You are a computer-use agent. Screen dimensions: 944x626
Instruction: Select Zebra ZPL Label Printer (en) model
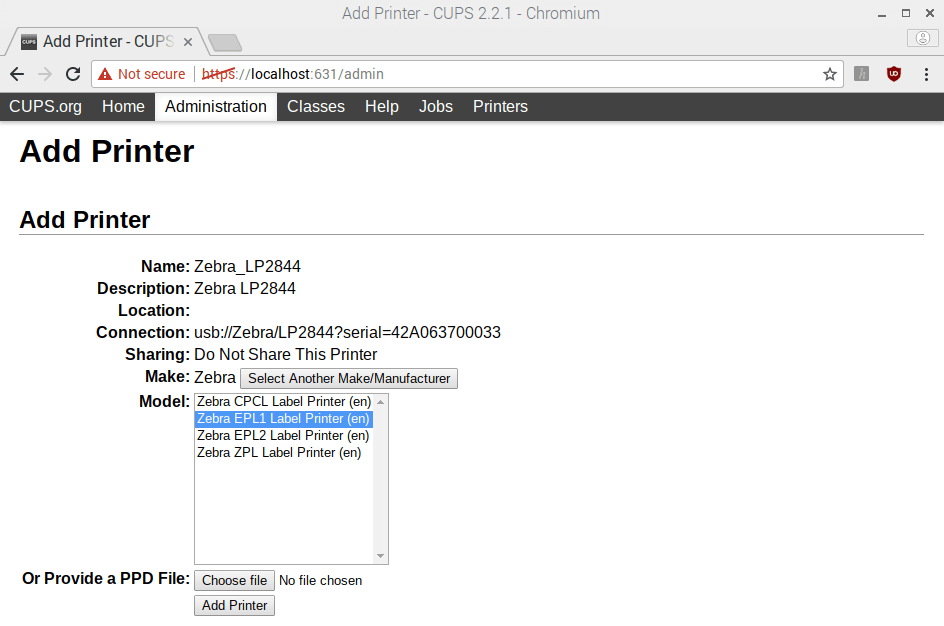pyautogui.click(x=284, y=452)
